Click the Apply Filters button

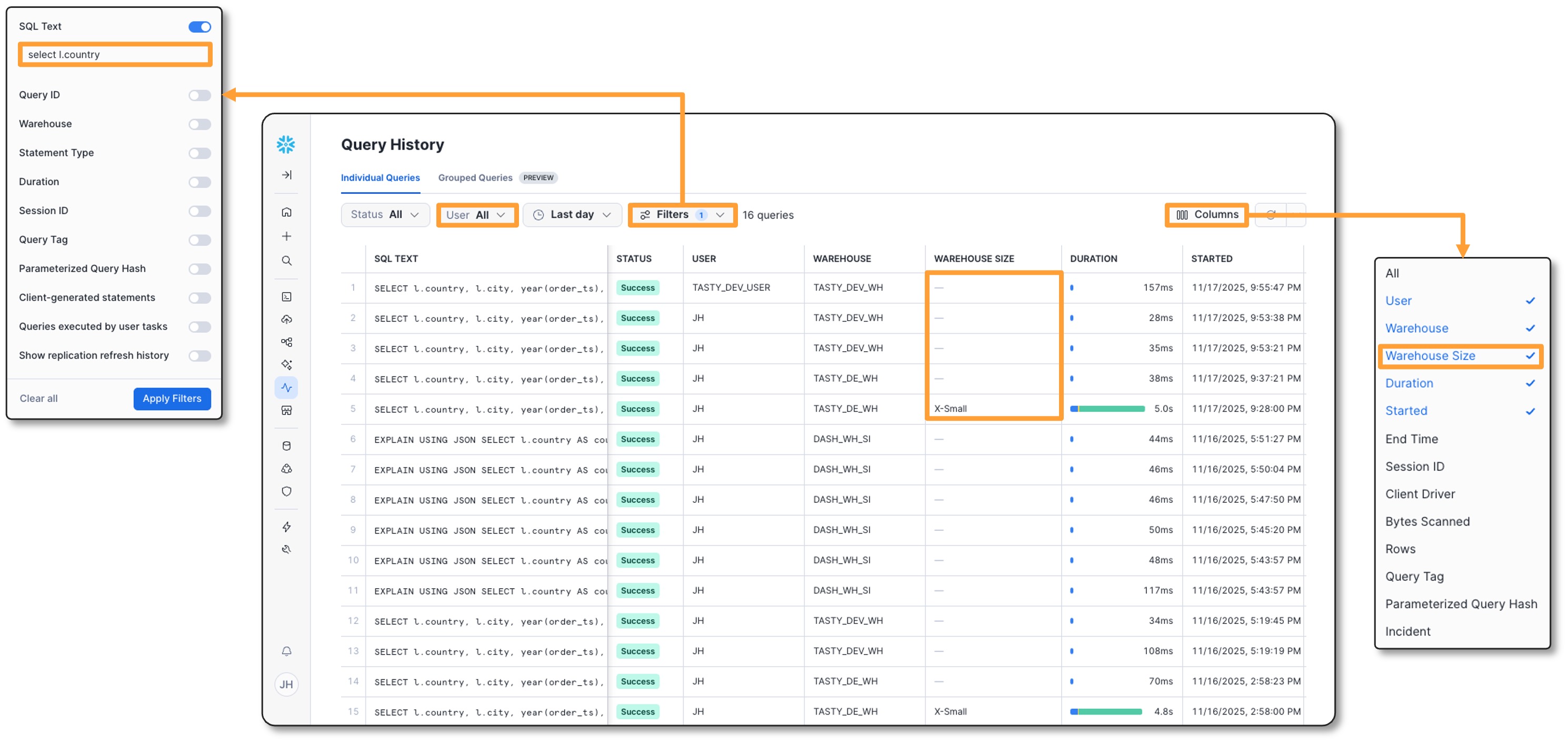pos(172,398)
